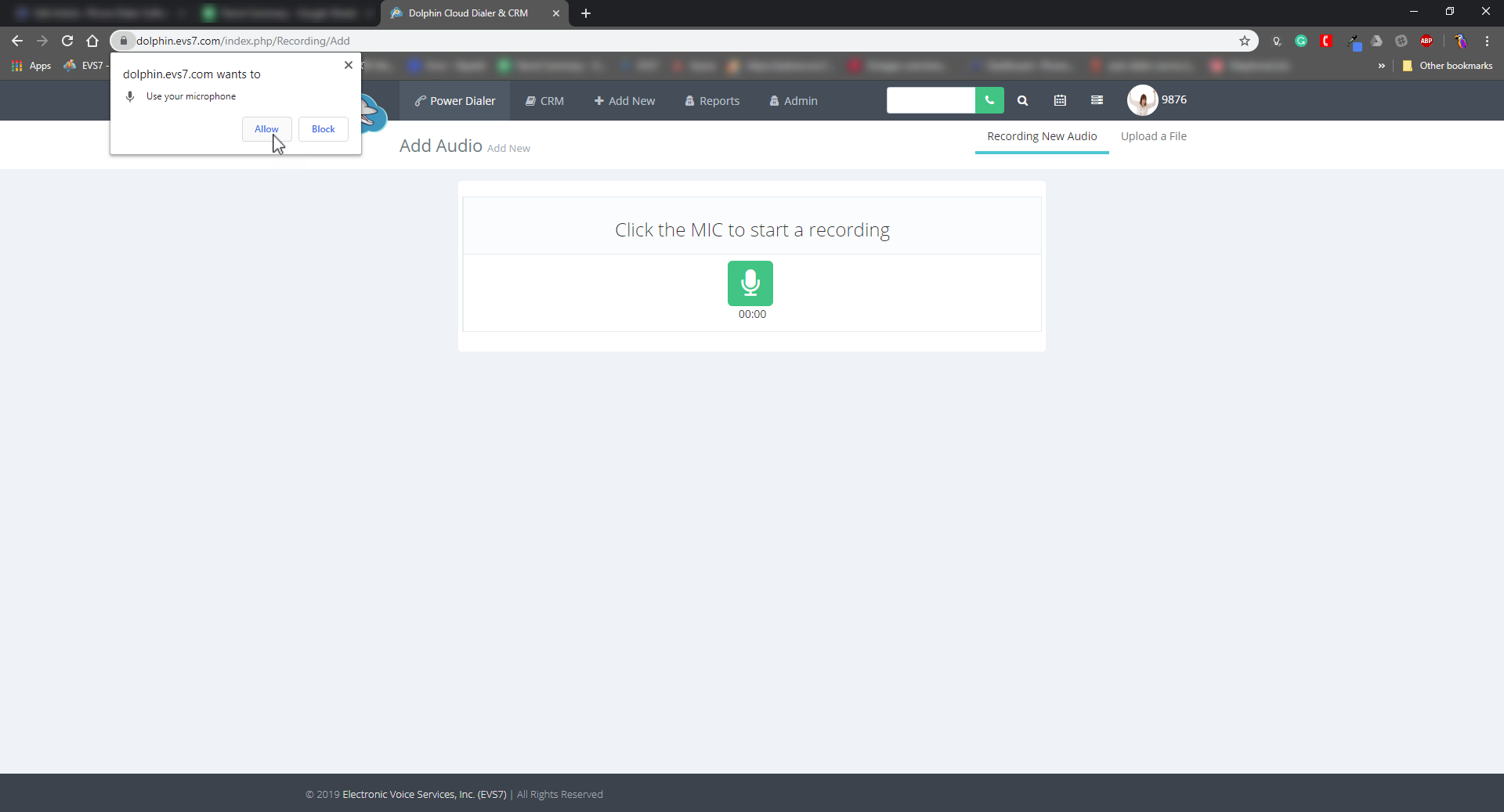The height and width of the screenshot is (812, 1504).
Task: Click the Electronic Voice Services footer link
Action: click(425, 794)
